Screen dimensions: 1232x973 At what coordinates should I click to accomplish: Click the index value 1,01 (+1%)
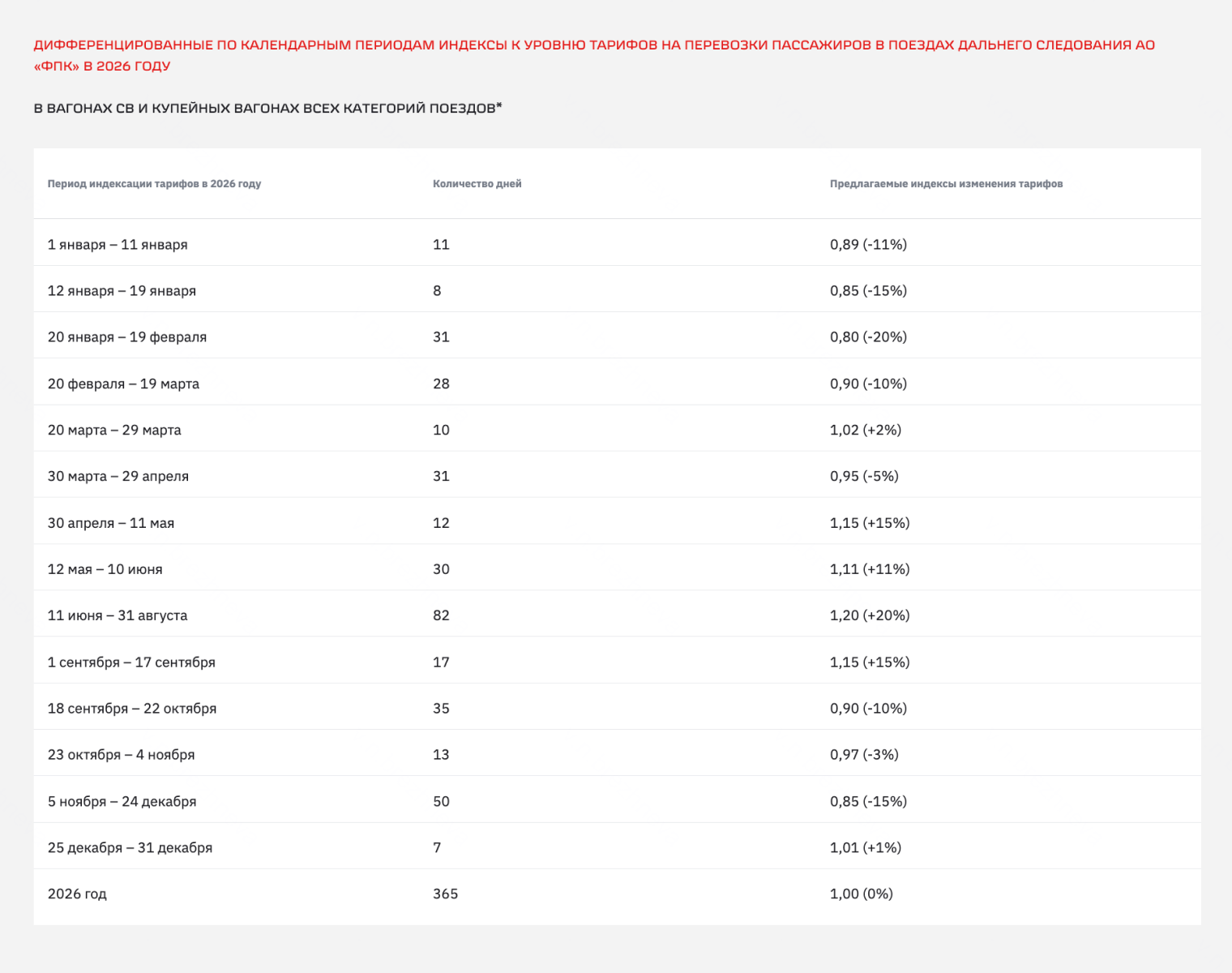tap(865, 847)
